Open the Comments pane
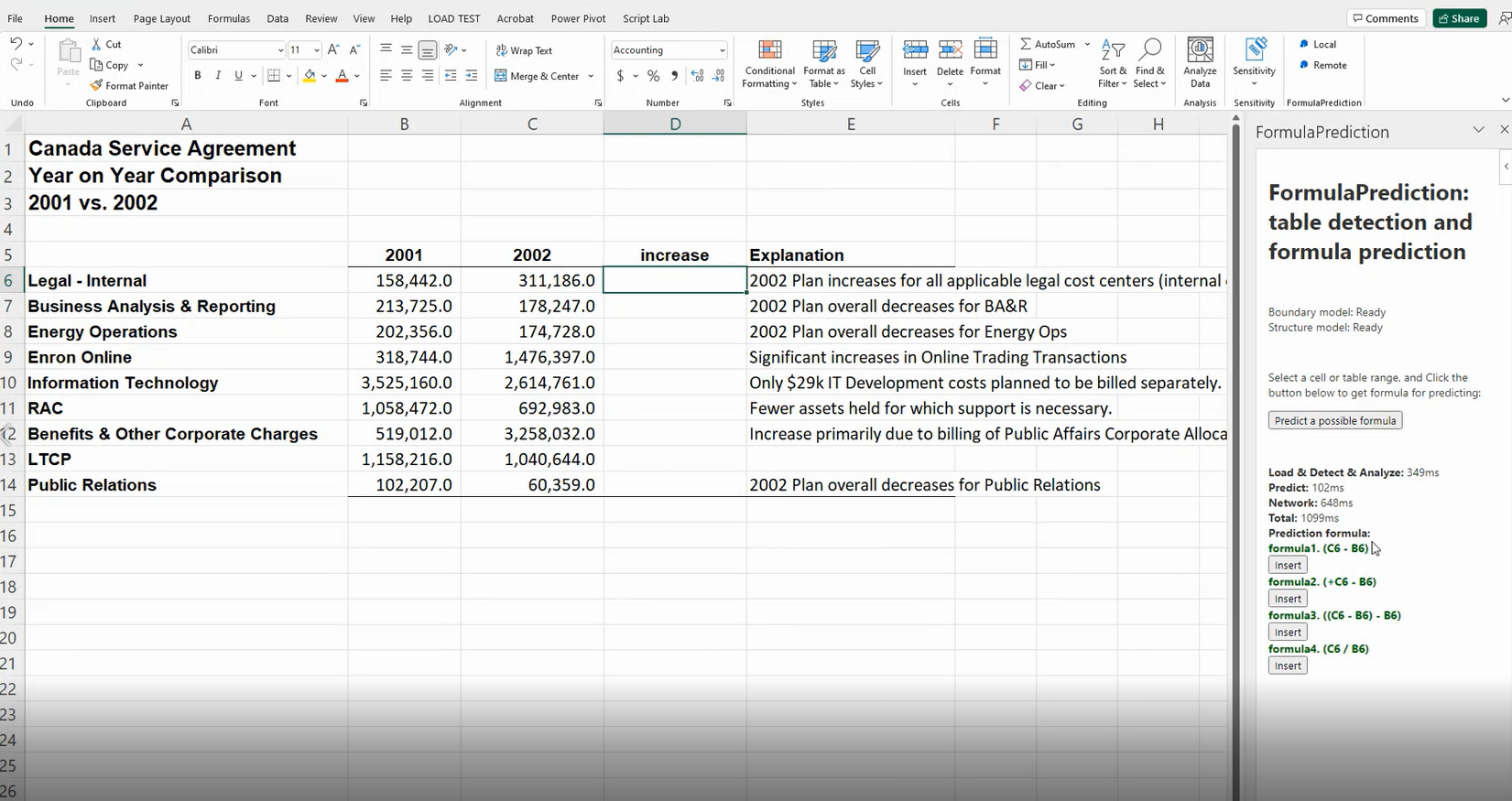The image size is (1512, 801). tap(1386, 18)
